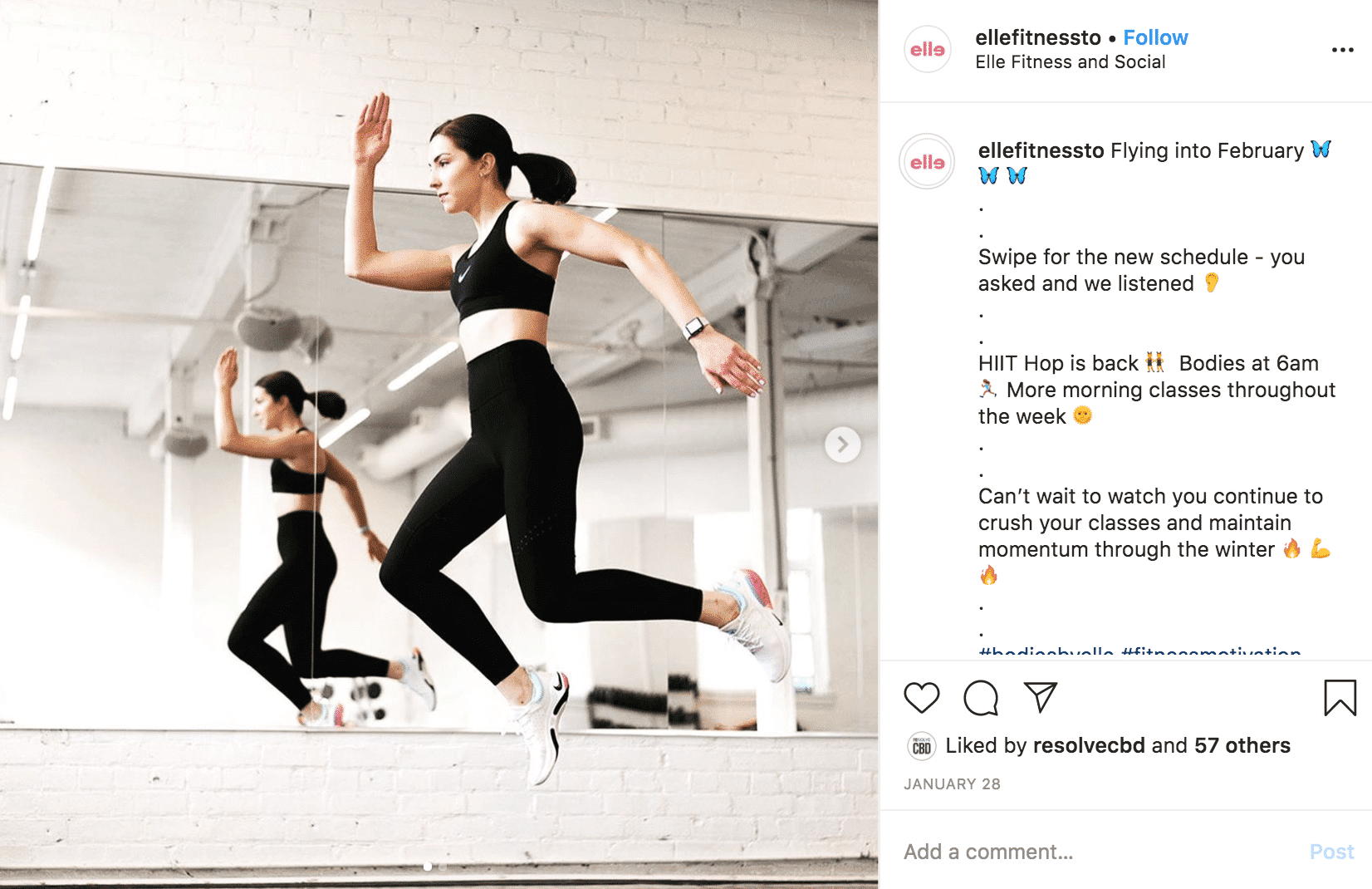
Task: Click the elle avatar beside caption
Action: pyautogui.click(x=927, y=162)
